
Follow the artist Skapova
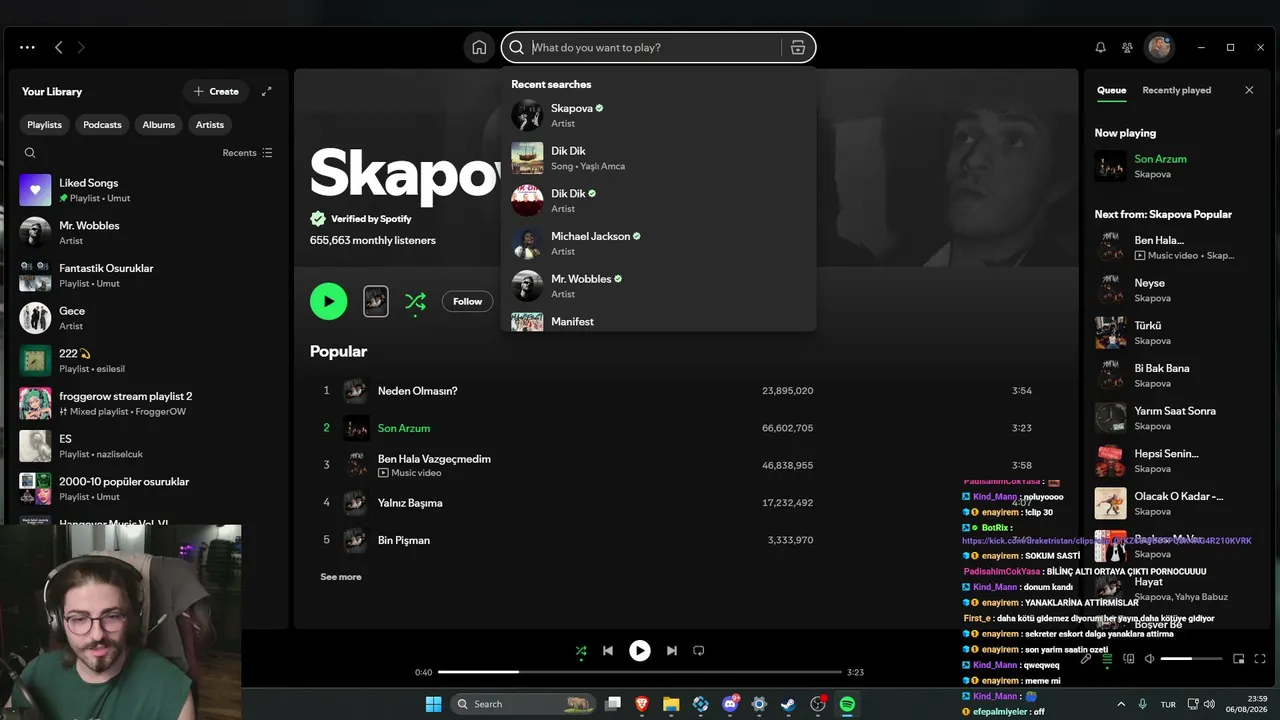pos(467,301)
